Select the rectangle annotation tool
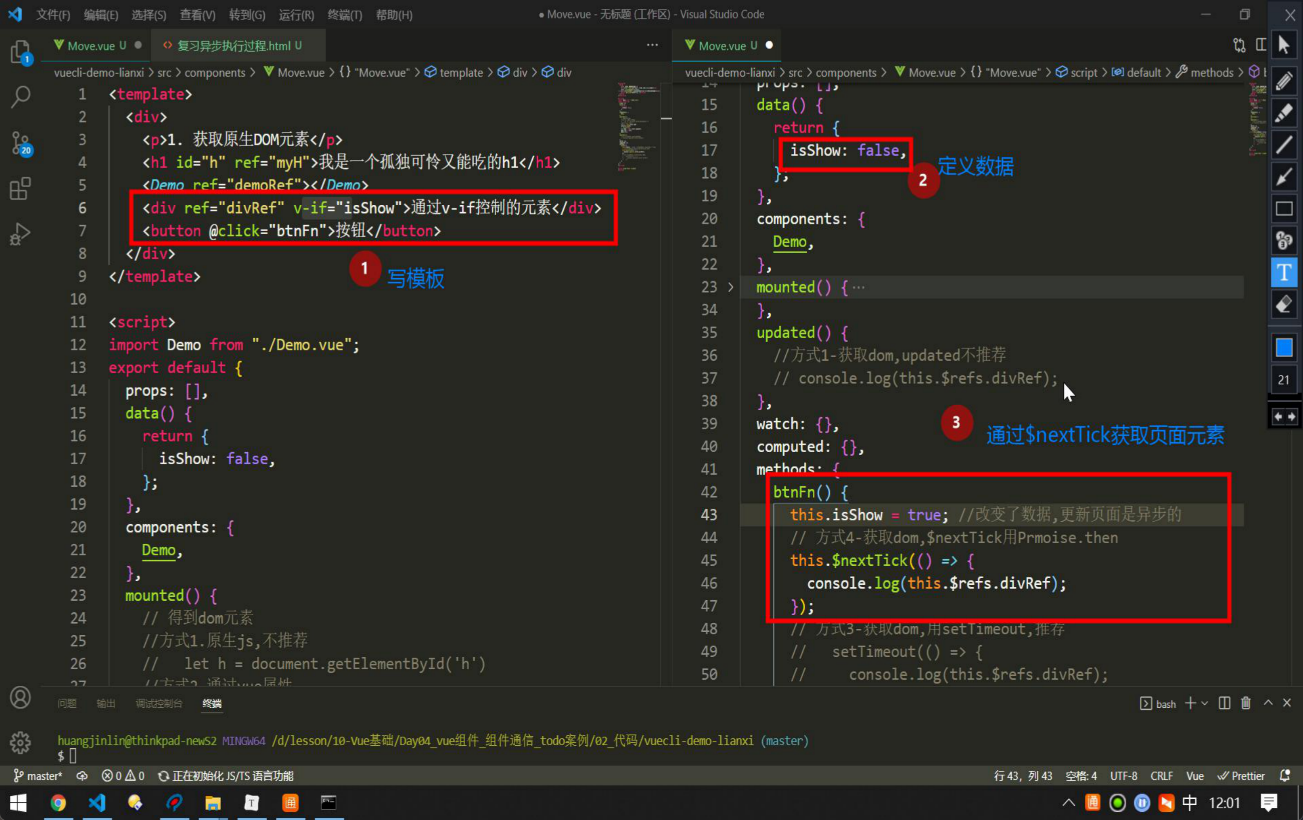1303x820 pixels. click(1285, 209)
